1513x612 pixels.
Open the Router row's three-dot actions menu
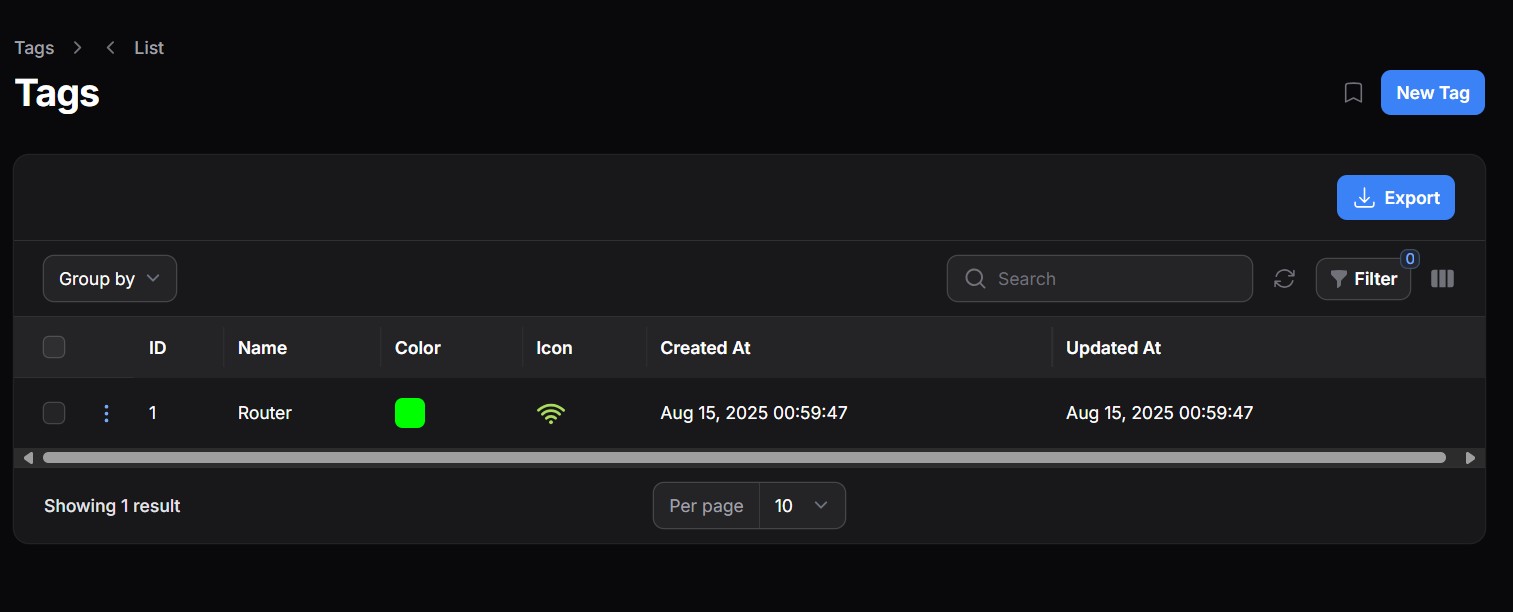[107, 413]
